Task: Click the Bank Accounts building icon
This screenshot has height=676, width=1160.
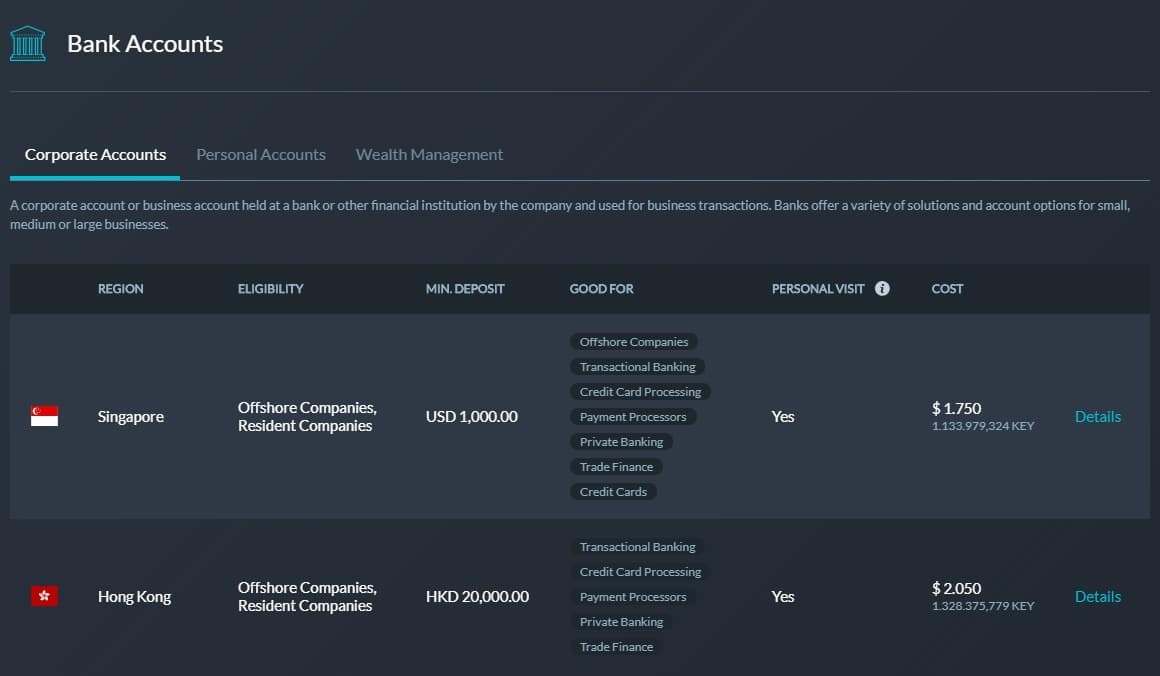Action: pos(28,44)
